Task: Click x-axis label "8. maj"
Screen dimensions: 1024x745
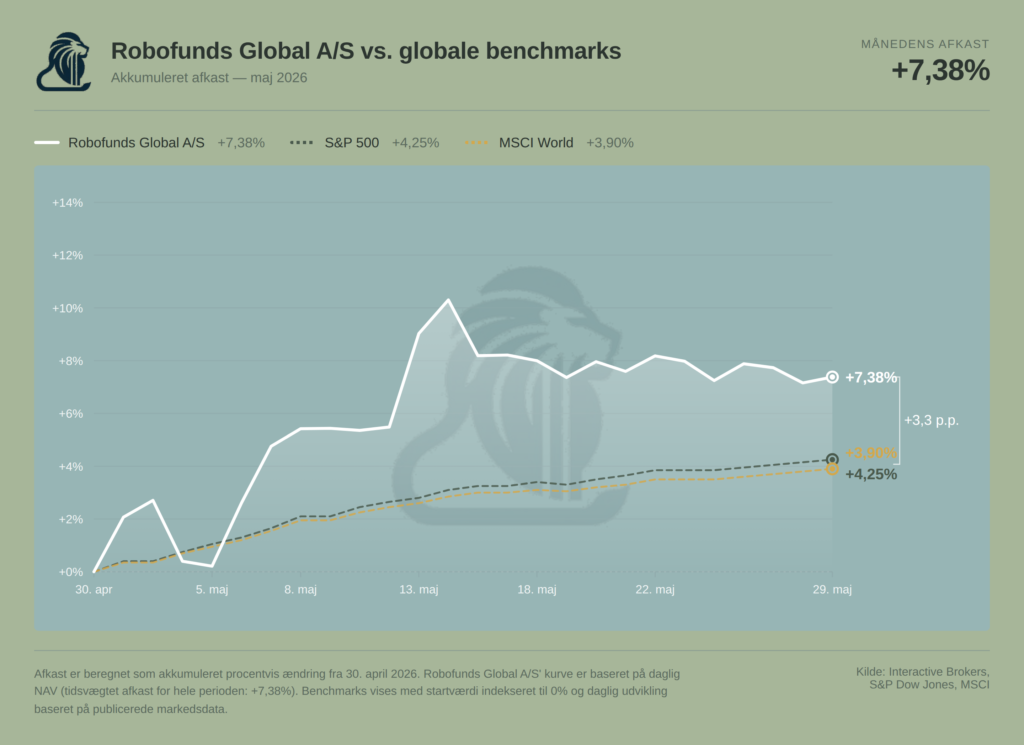Action: click(x=300, y=590)
